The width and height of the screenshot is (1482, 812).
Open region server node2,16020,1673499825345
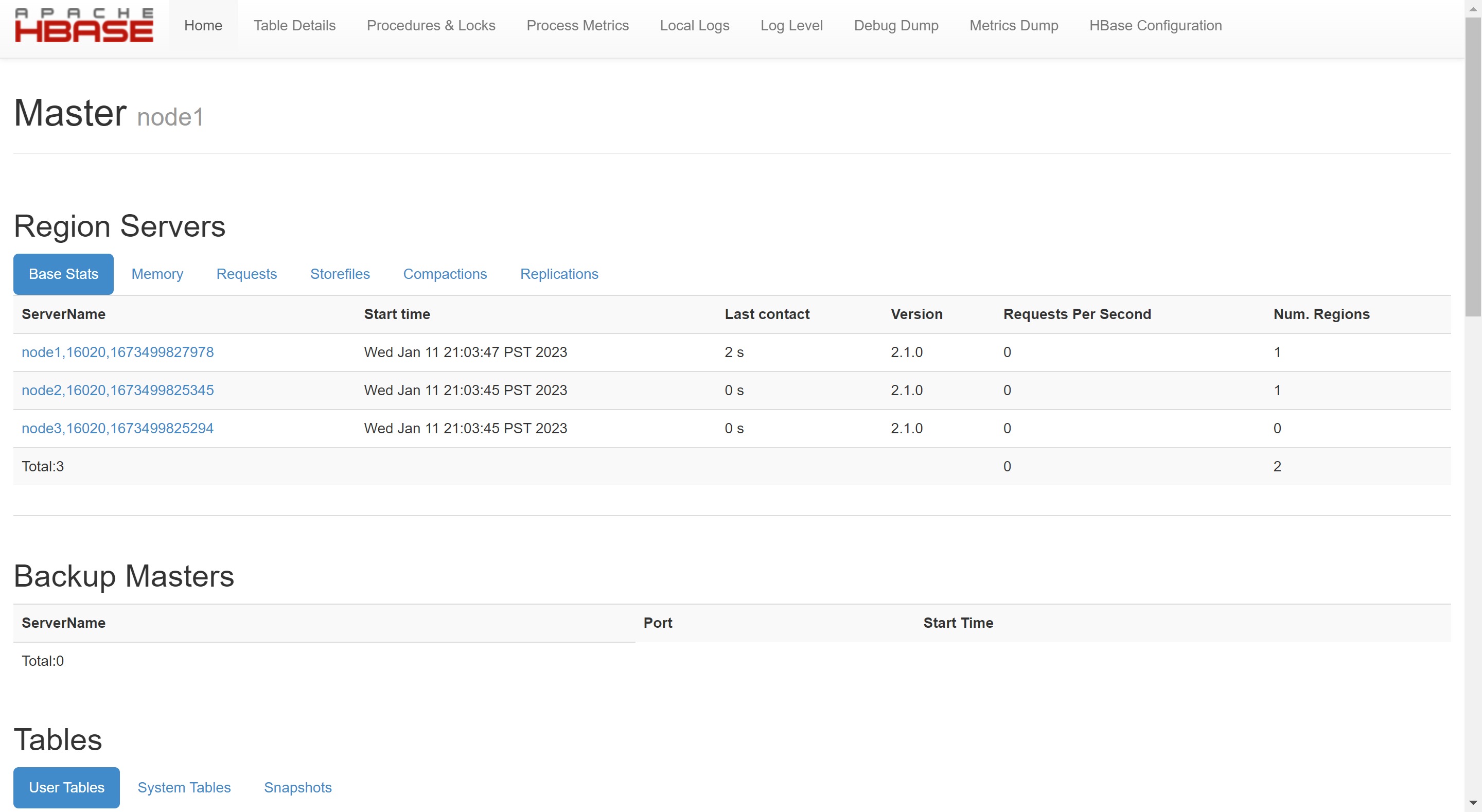click(117, 390)
